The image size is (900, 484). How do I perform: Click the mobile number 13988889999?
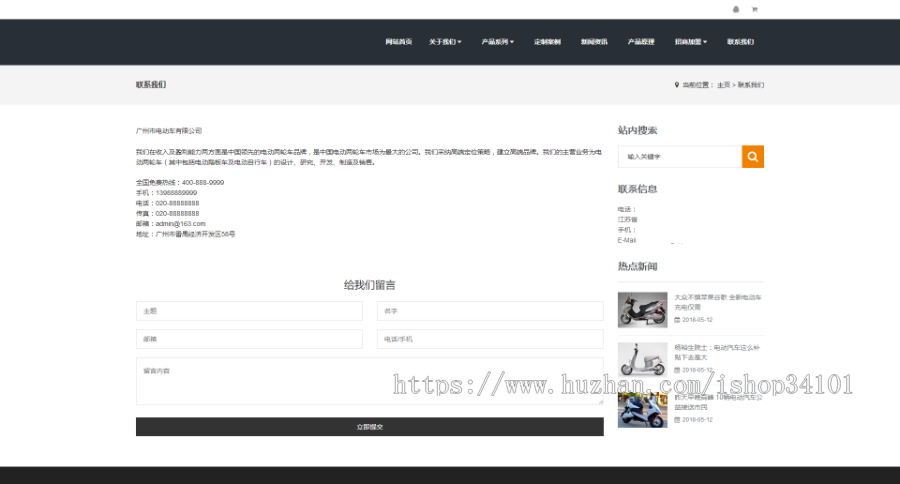click(176, 193)
